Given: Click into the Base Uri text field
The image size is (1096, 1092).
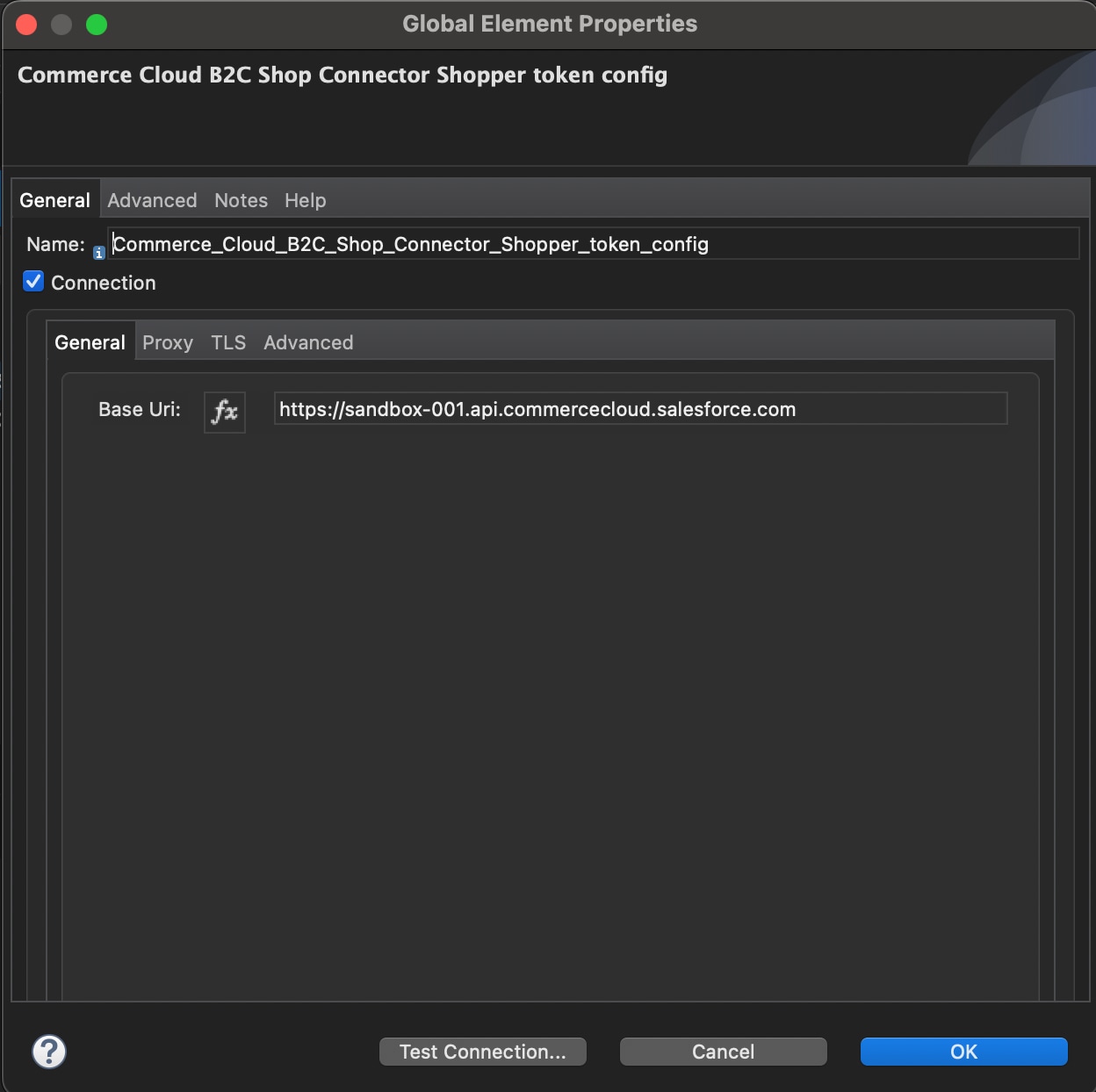Looking at the screenshot, I should coord(640,409).
